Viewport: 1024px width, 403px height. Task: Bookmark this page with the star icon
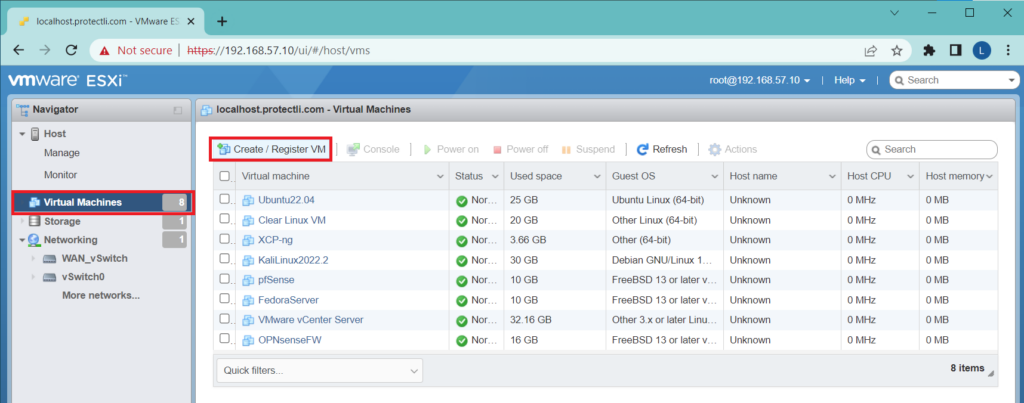point(897,50)
